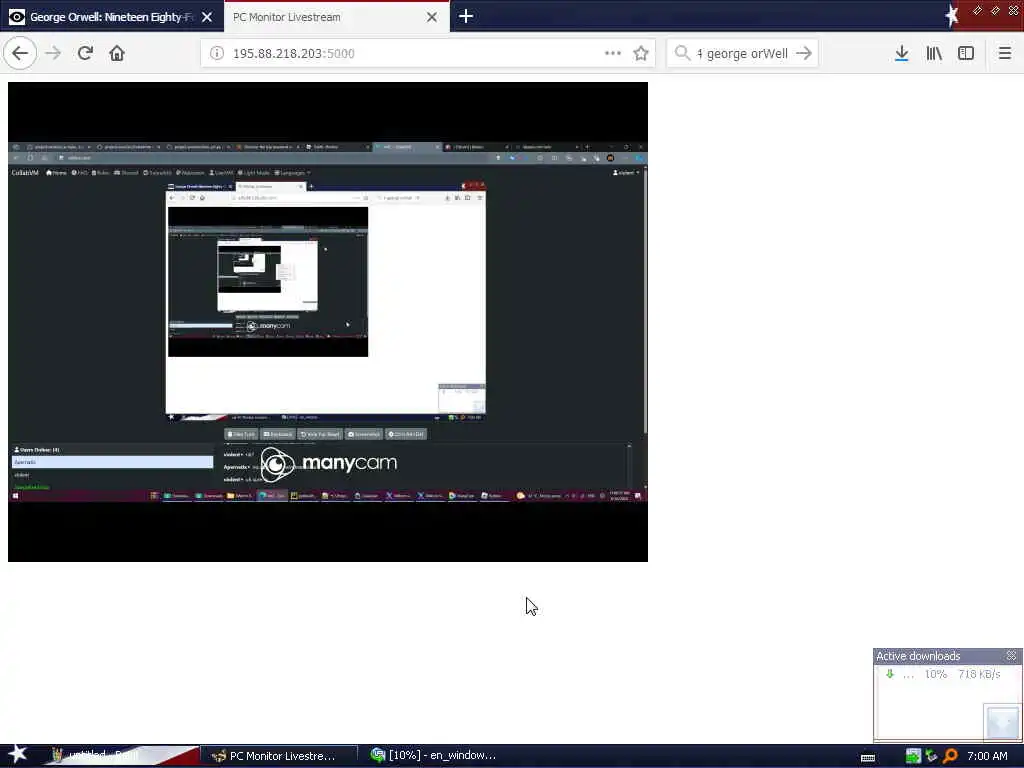This screenshot has width=1024, height=768.
Task: Show site information for 195.88.218.203
Action: pos(217,54)
